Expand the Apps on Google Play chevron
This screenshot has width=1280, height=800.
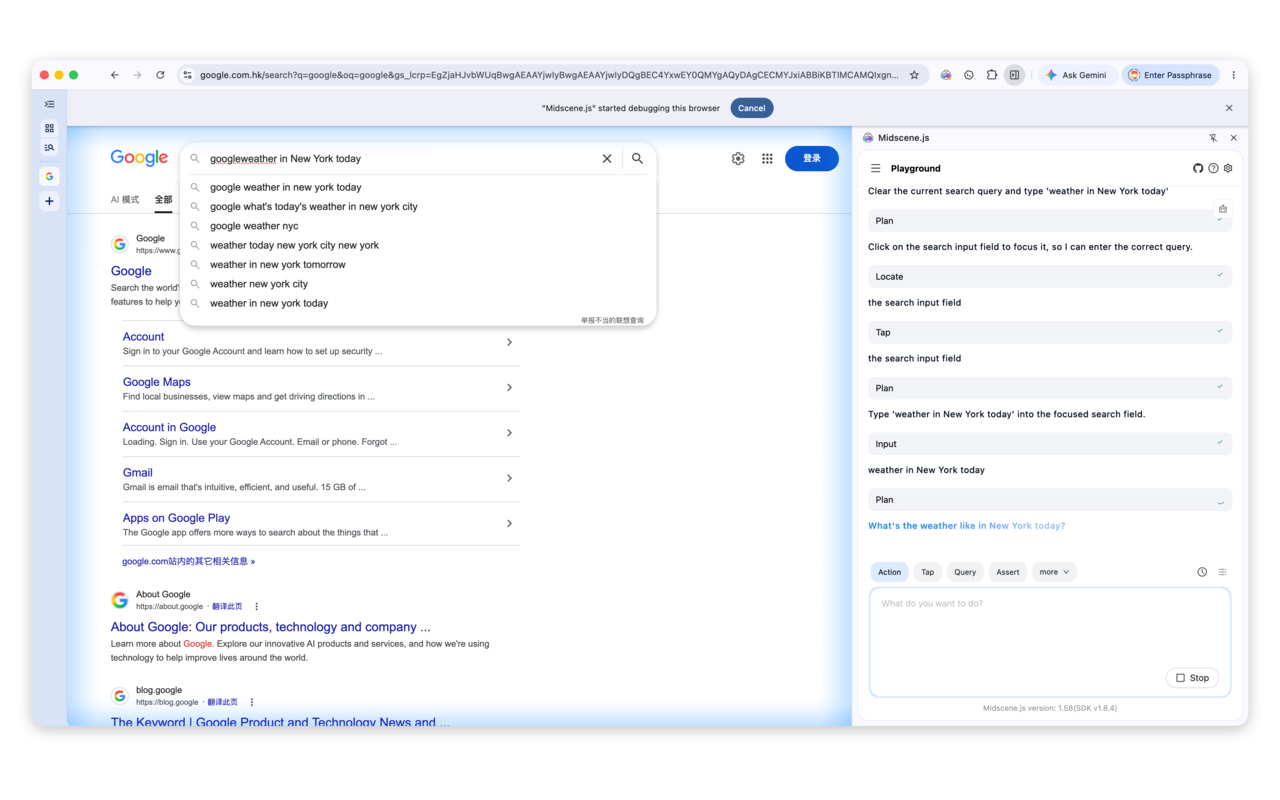click(x=509, y=523)
